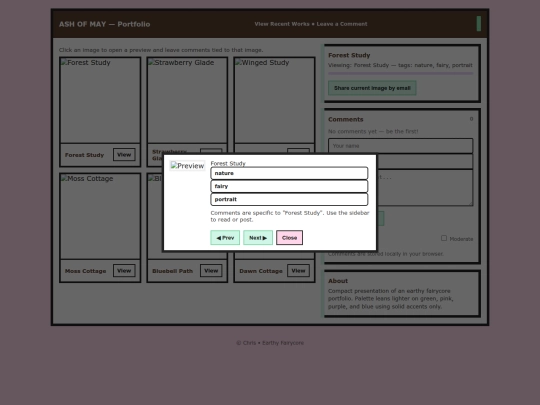Click View button for Moss Cottage
Image resolution: width=540 pixels, height=405 pixels.
click(124, 271)
